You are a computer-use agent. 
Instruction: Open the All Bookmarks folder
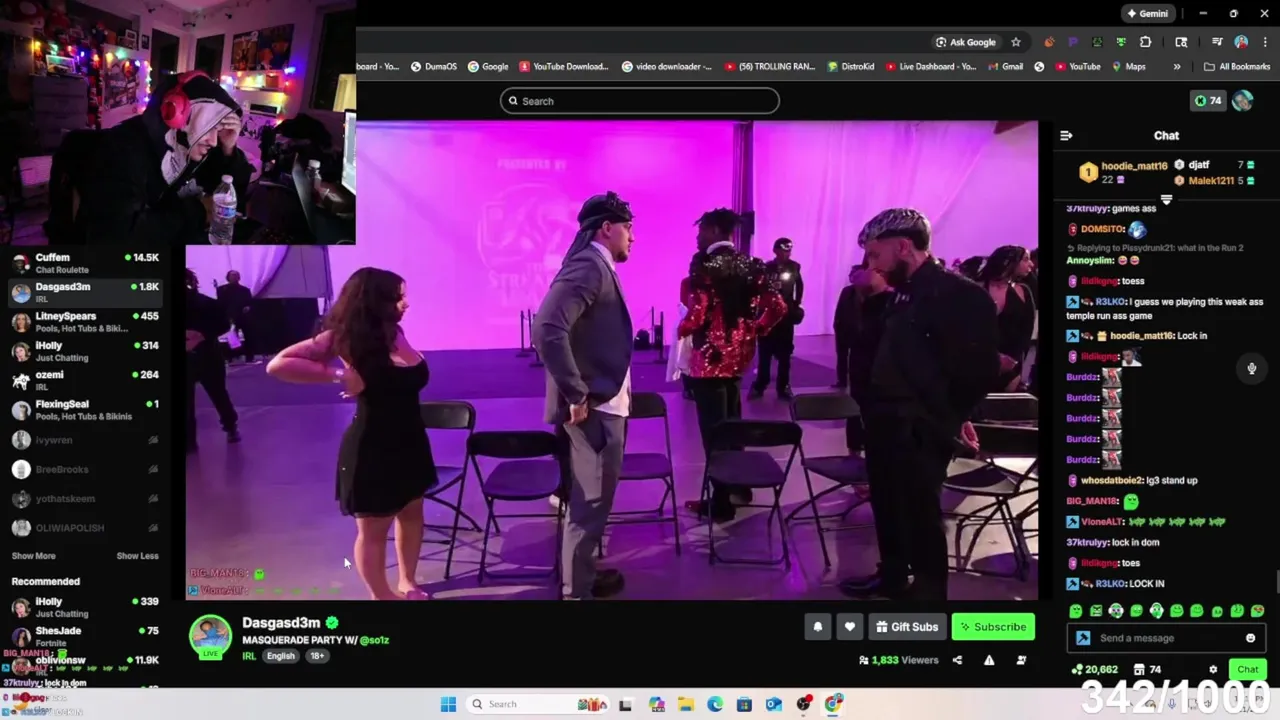(1237, 67)
